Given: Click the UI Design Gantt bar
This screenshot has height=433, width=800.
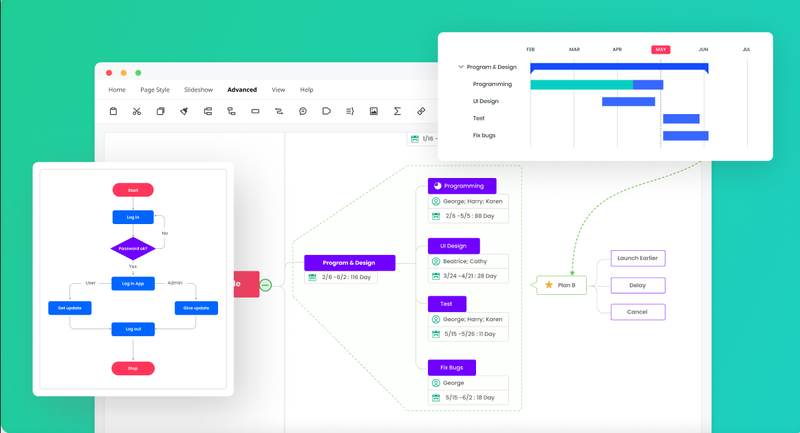Looking at the screenshot, I should pyautogui.click(x=629, y=101).
